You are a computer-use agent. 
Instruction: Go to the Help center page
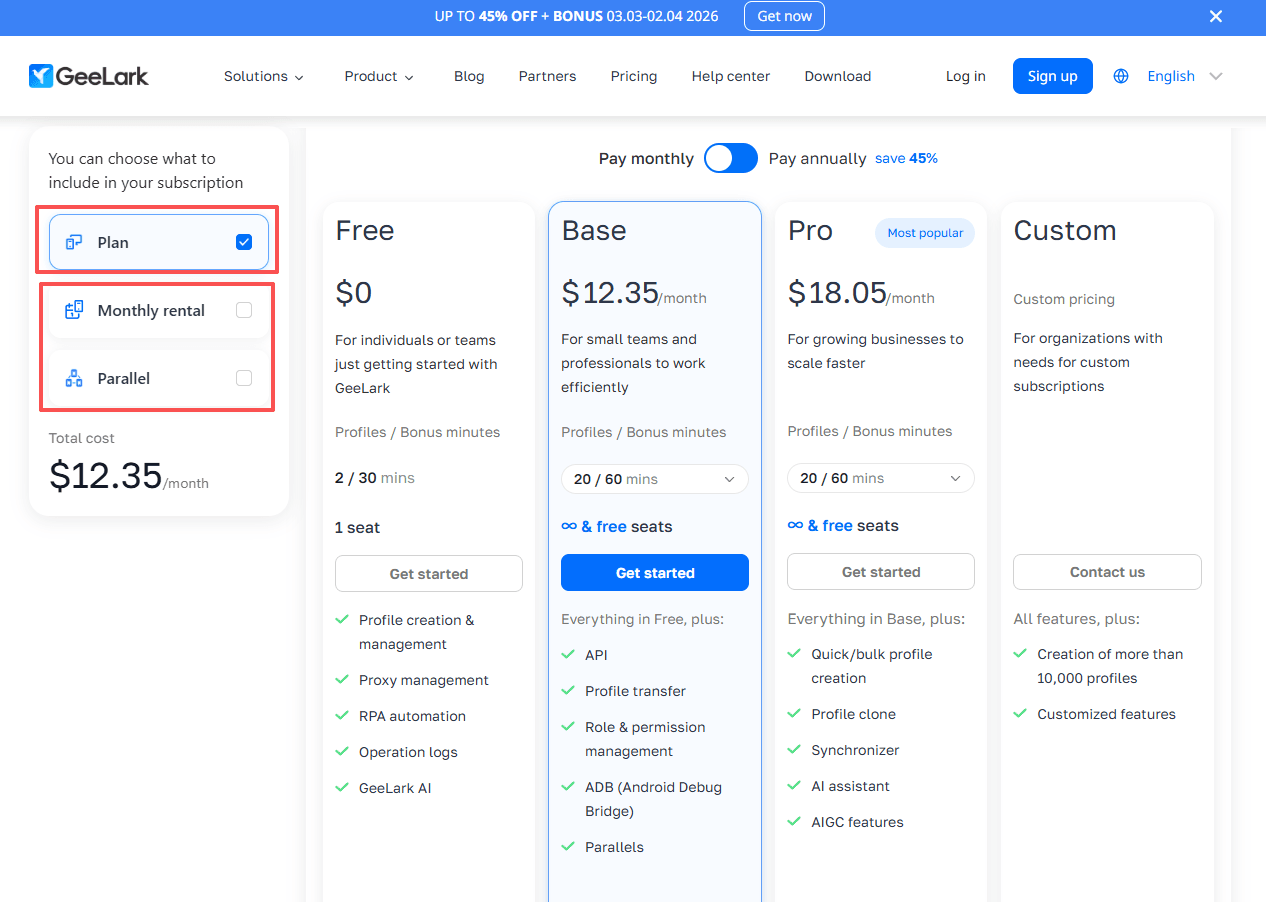(731, 76)
